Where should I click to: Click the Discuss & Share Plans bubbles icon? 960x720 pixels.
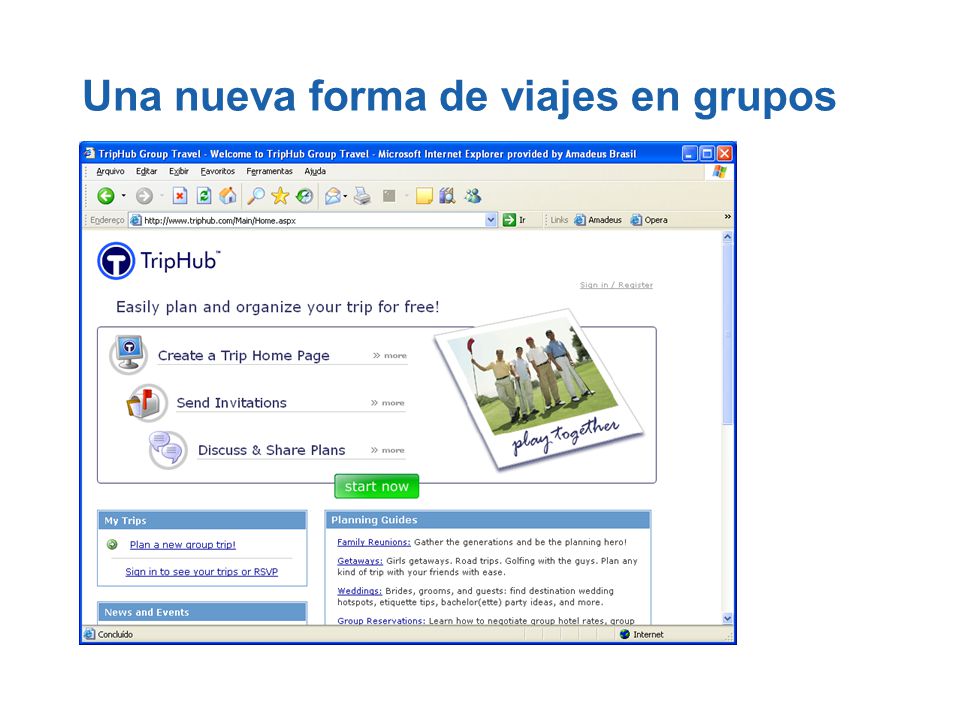coord(167,449)
